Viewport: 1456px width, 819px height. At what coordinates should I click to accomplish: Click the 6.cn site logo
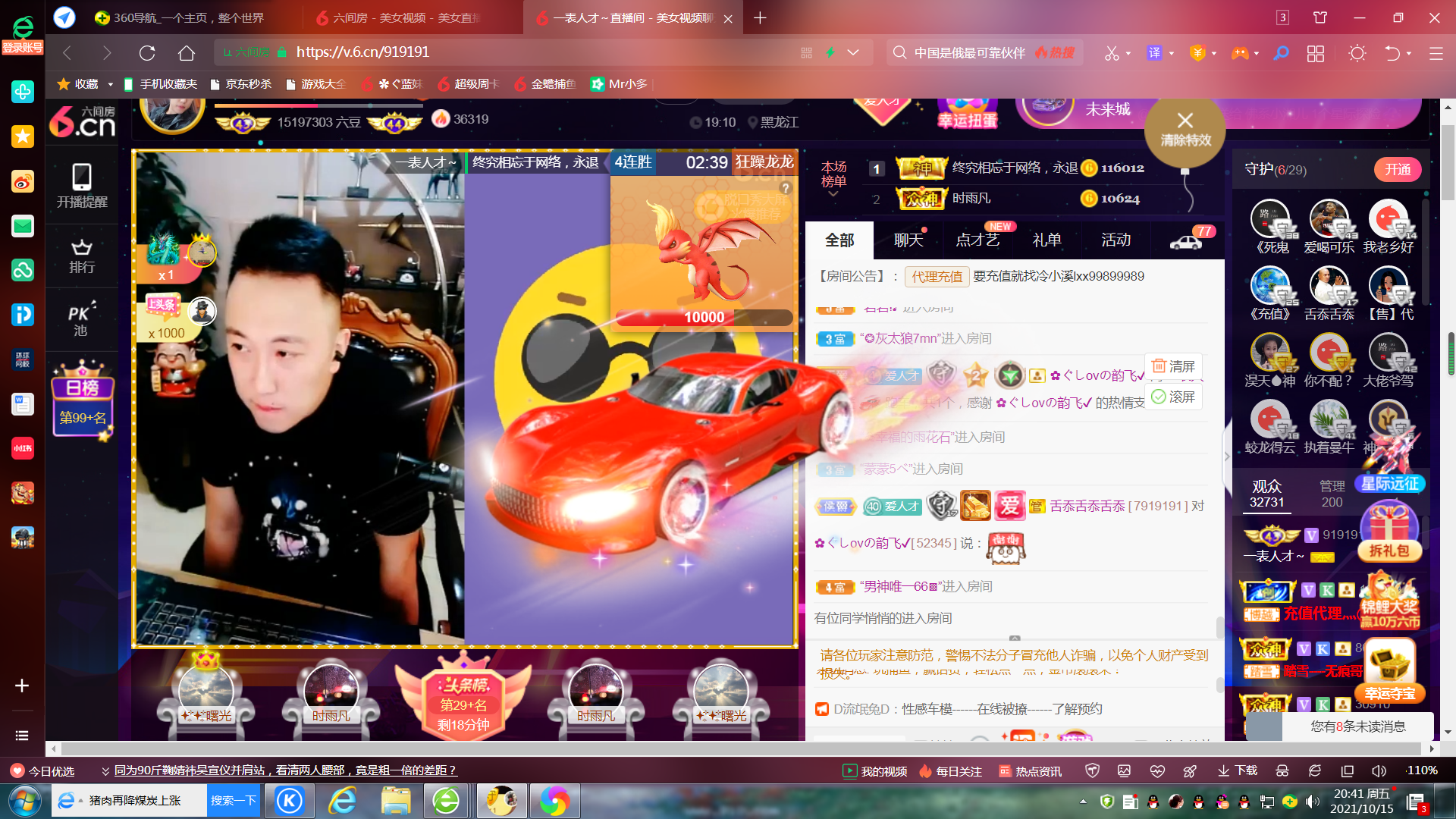82,121
